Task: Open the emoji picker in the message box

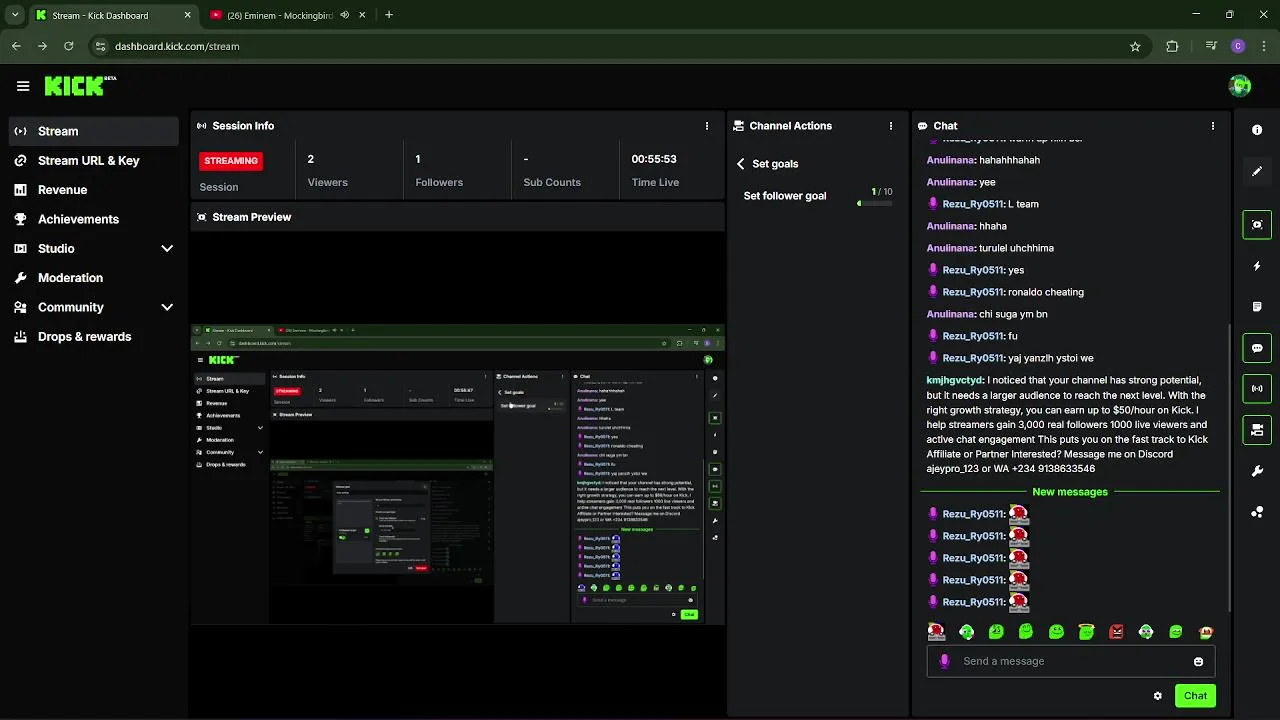Action: (1198, 661)
